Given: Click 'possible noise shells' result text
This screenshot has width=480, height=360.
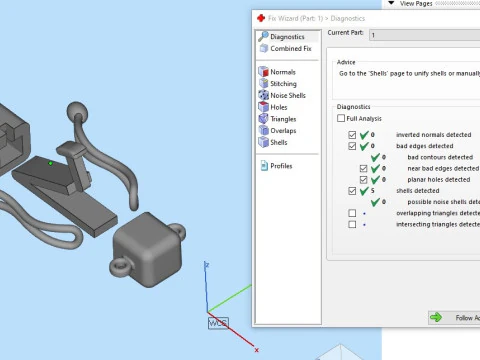Looking at the screenshot, I should pos(443,202).
